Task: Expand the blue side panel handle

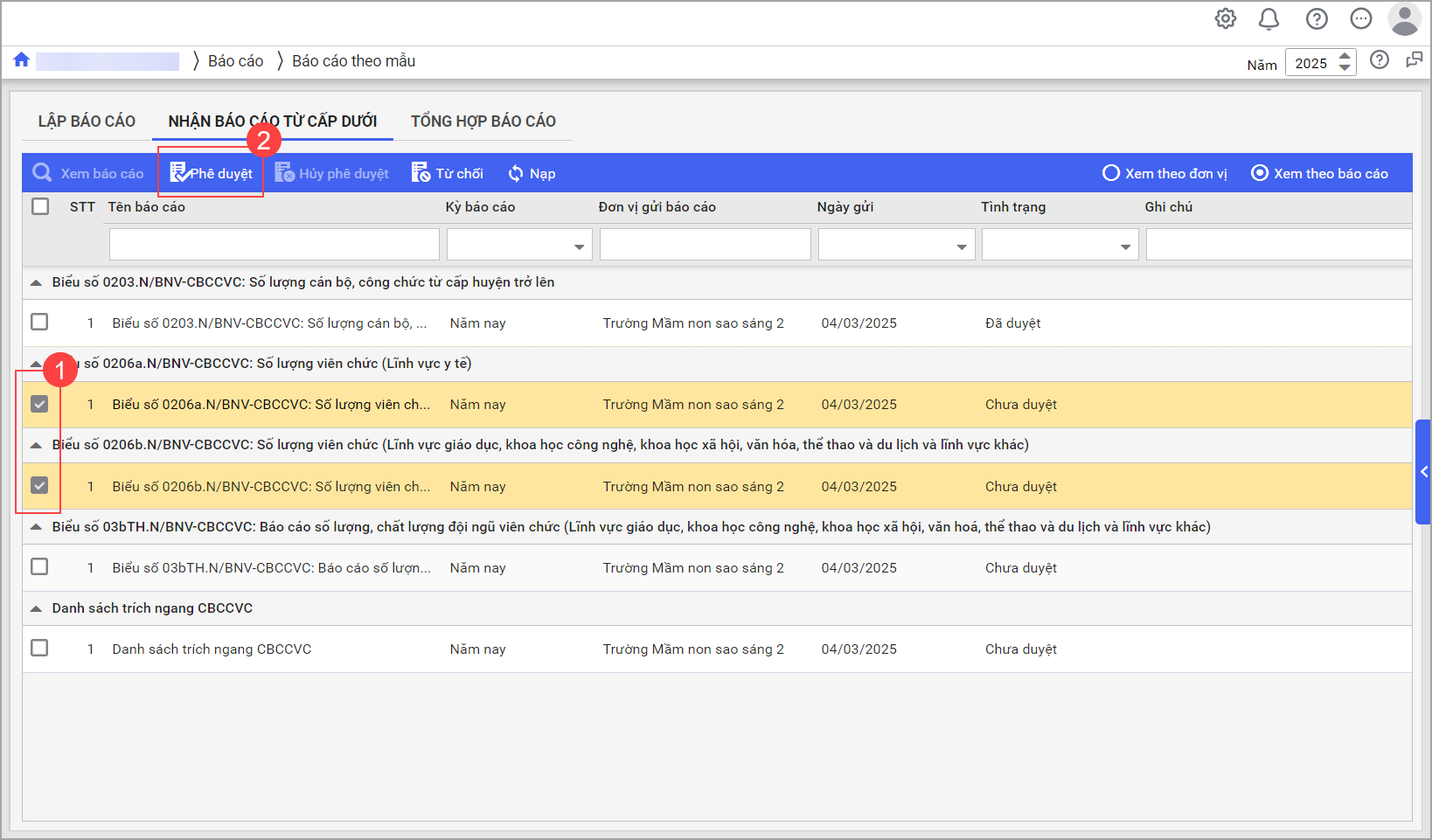Action: tap(1423, 471)
